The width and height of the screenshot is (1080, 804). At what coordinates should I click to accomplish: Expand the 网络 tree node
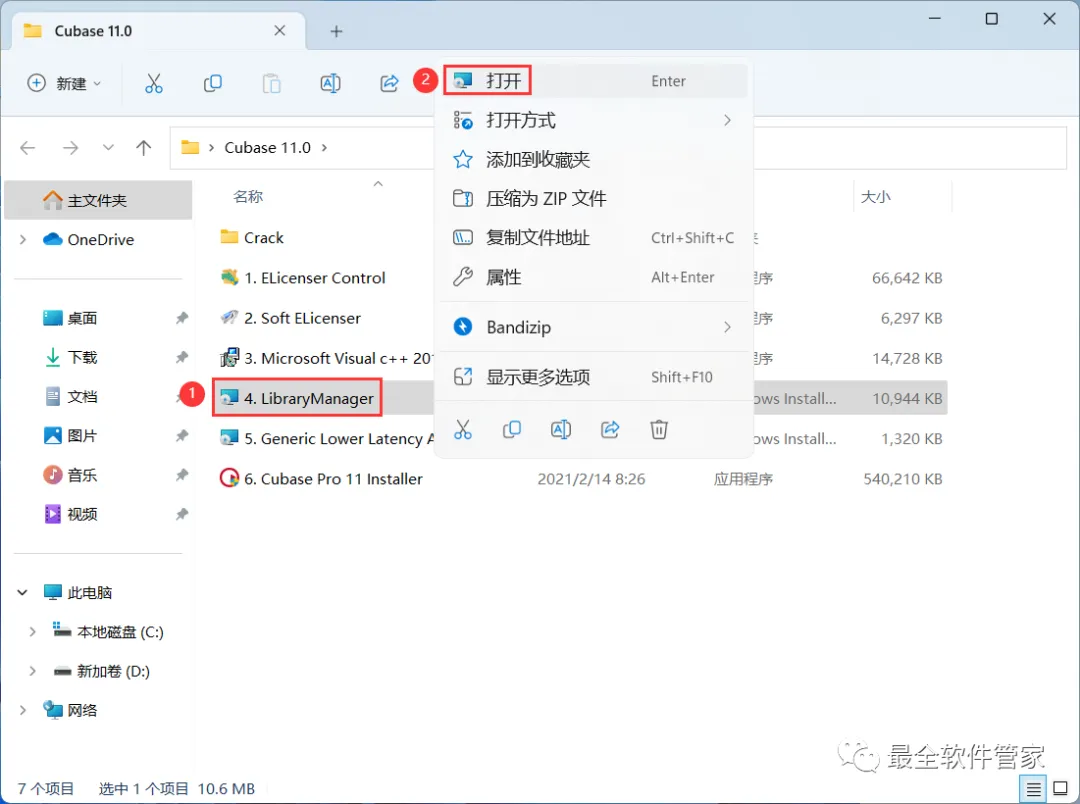pyautogui.click(x=23, y=710)
